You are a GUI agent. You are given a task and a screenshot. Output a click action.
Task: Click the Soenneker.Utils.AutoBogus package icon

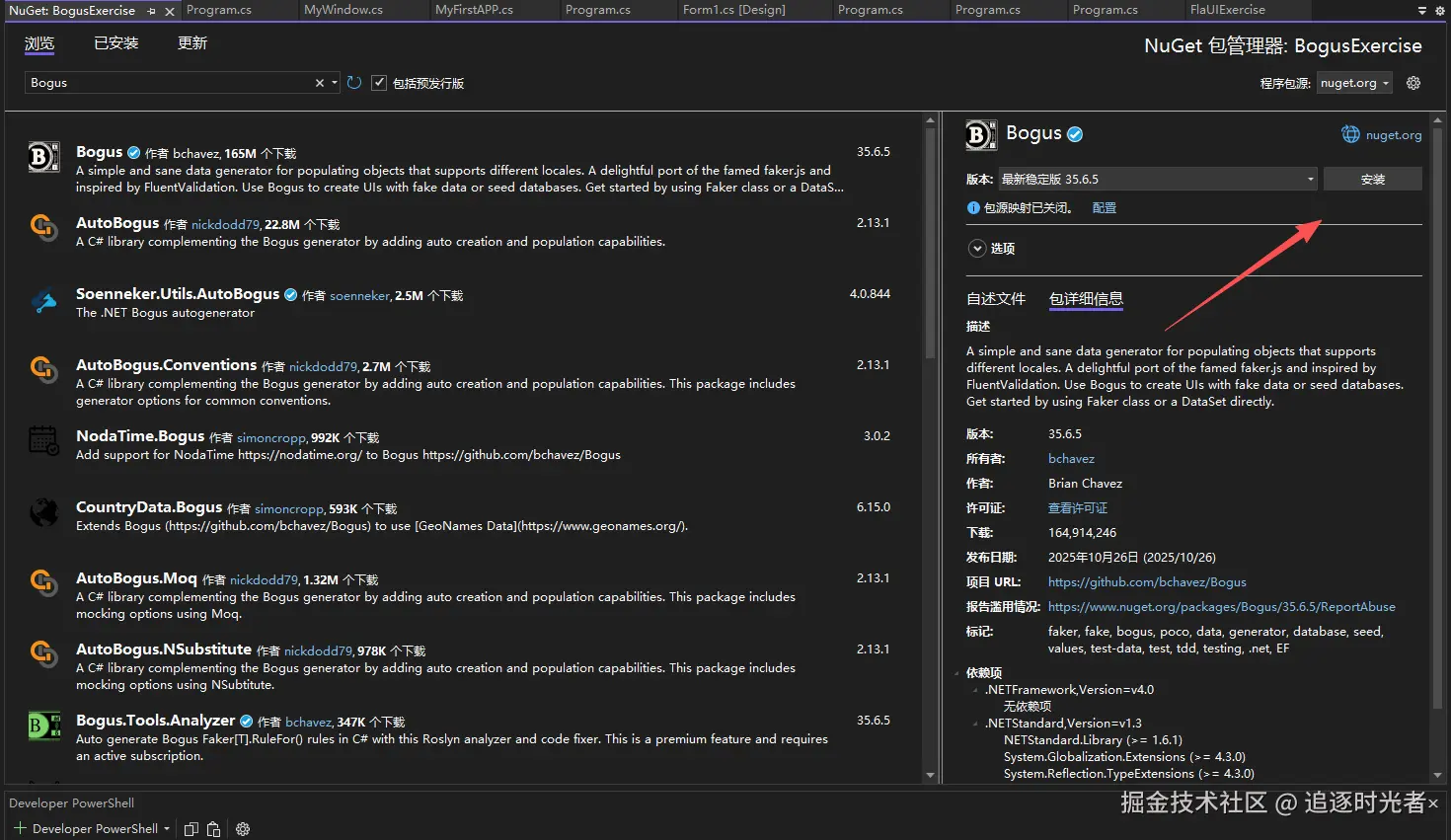point(43,299)
